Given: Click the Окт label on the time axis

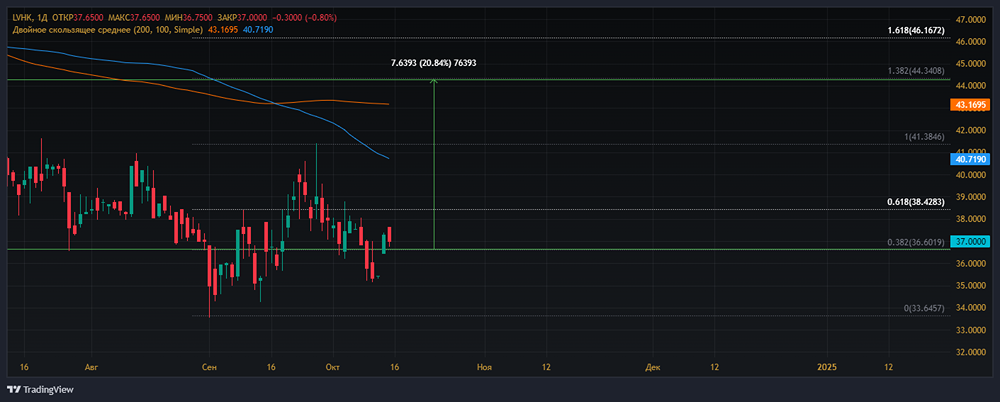Looking at the screenshot, I should [332, 368].
